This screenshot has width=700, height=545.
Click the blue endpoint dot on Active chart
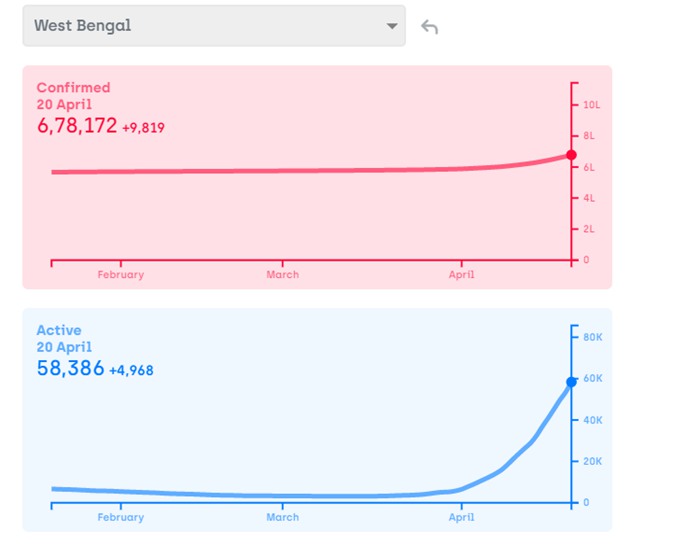[x=571, y=382]
